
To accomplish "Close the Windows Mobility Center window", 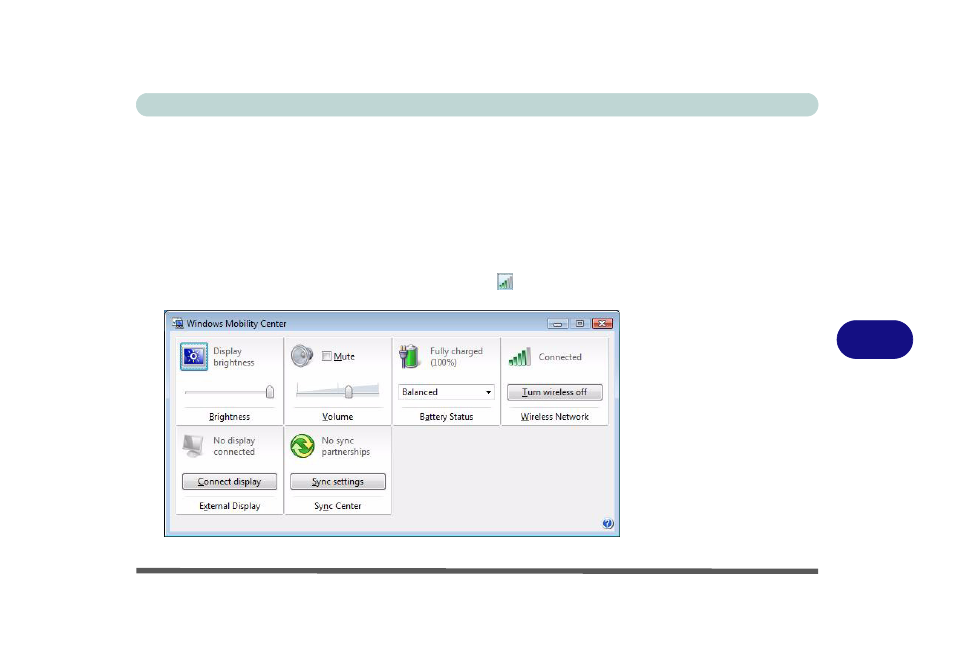I will (x=602, y=324).
